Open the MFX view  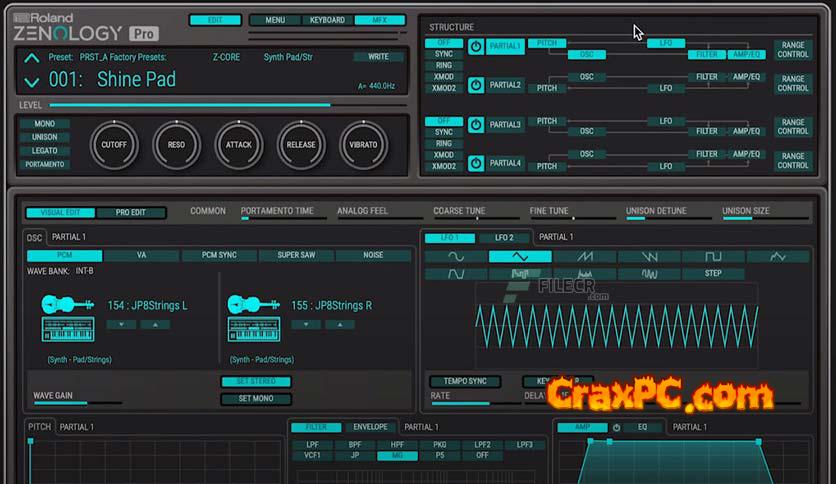coord(380,20)
